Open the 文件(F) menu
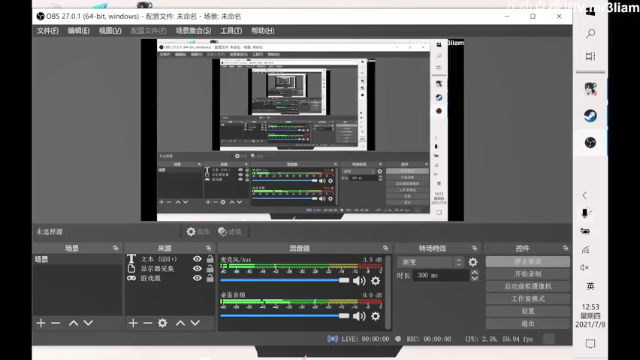This screenshot has height=360, width=640. tap(48, 31)
